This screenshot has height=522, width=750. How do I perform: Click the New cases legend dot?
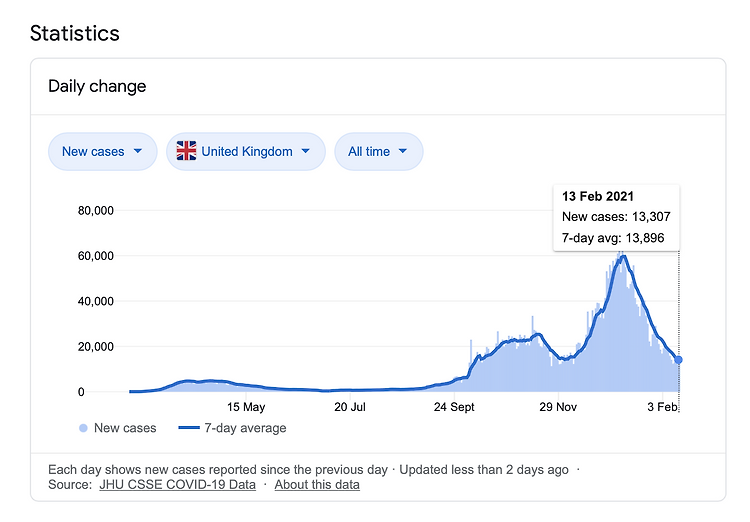pos(83,428)
